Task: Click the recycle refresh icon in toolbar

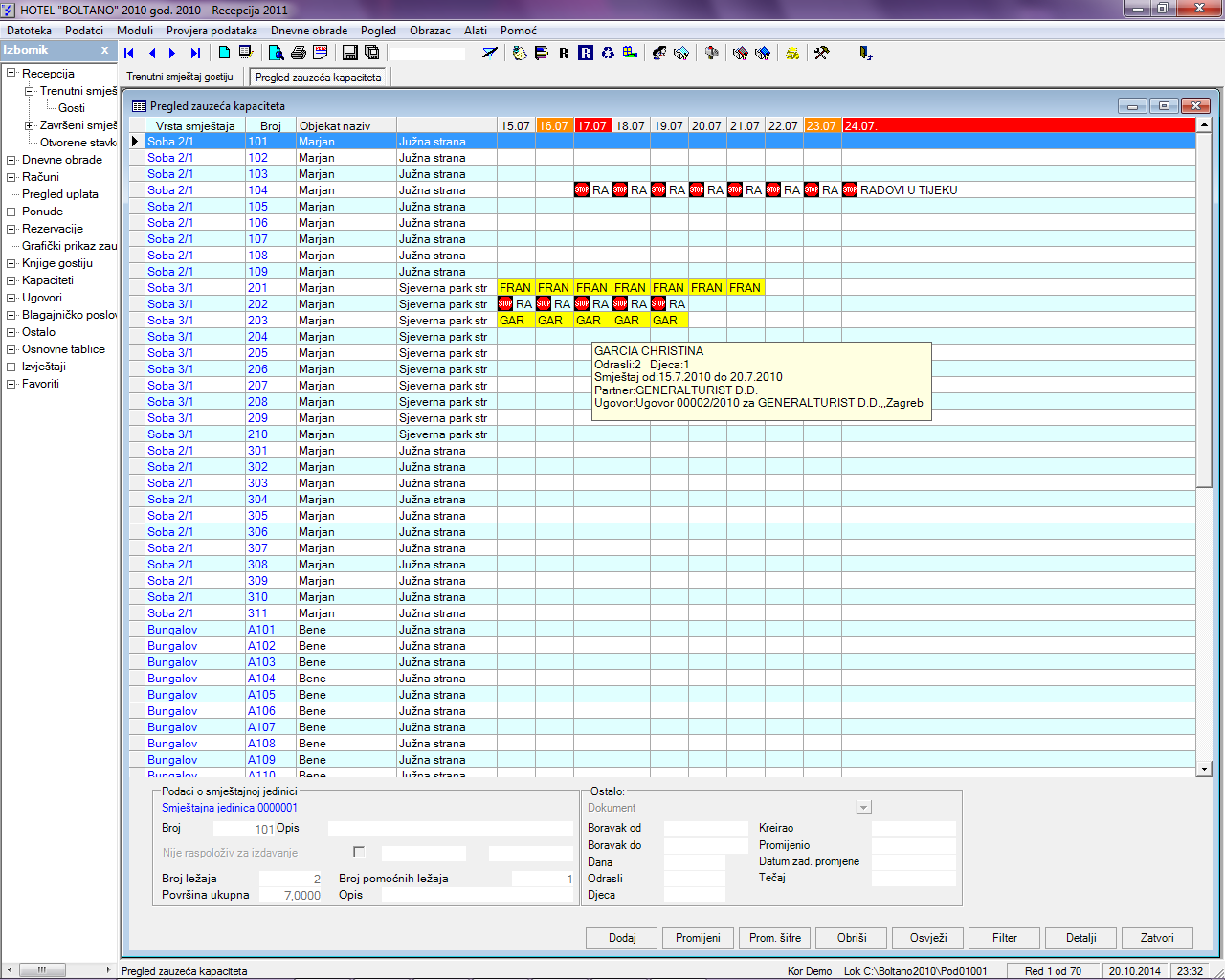Action: click(x=608, y=54)
